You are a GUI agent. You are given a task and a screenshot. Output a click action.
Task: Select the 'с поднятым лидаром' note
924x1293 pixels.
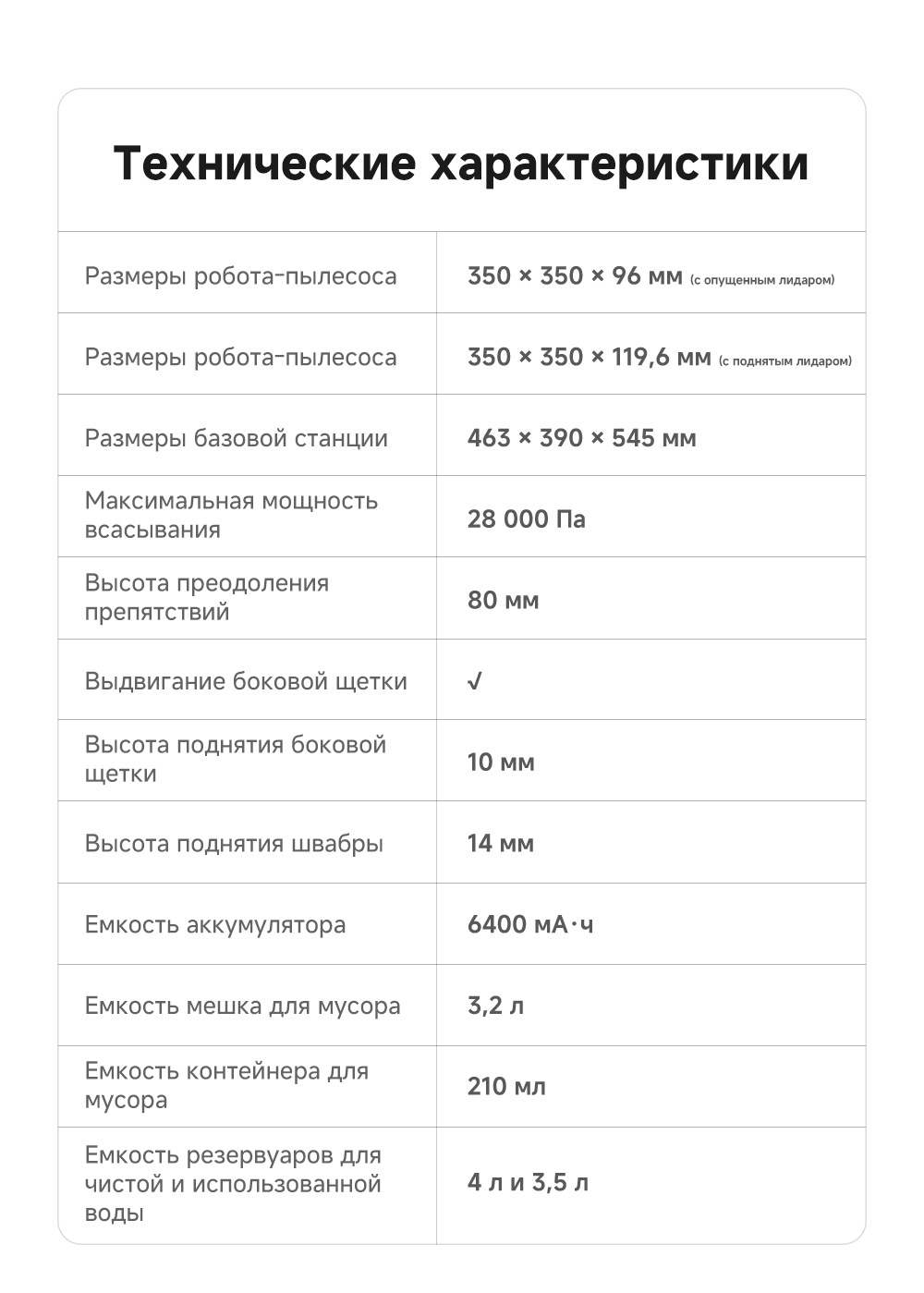point(785,361)
